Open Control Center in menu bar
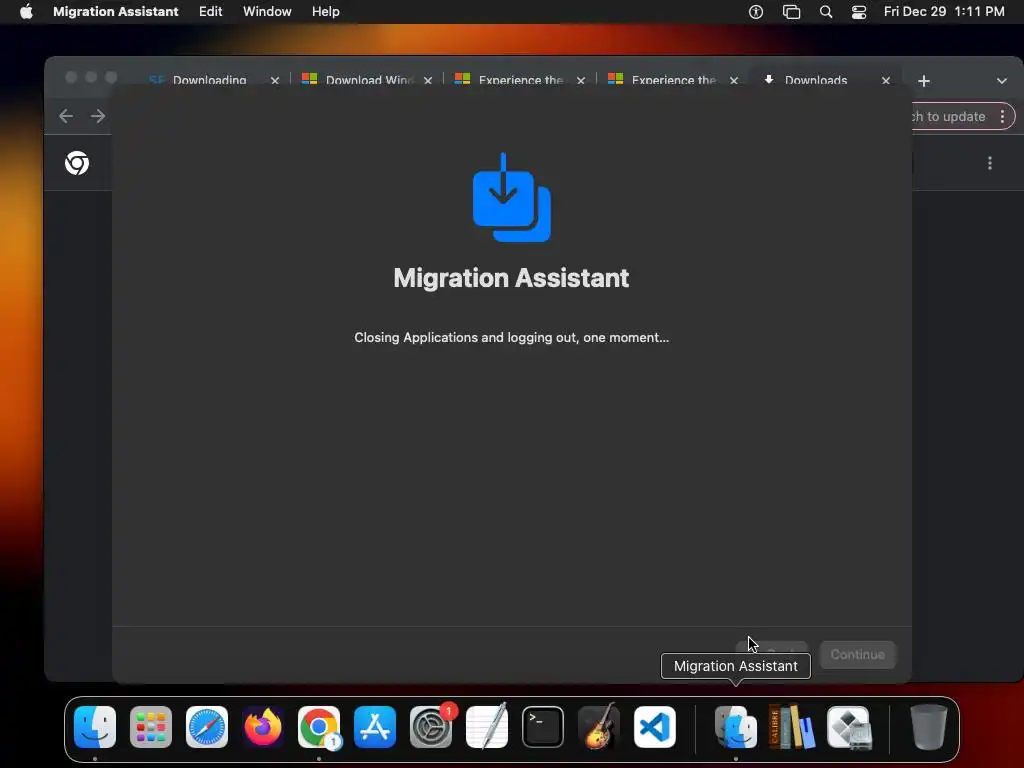 tap(859, 12)
